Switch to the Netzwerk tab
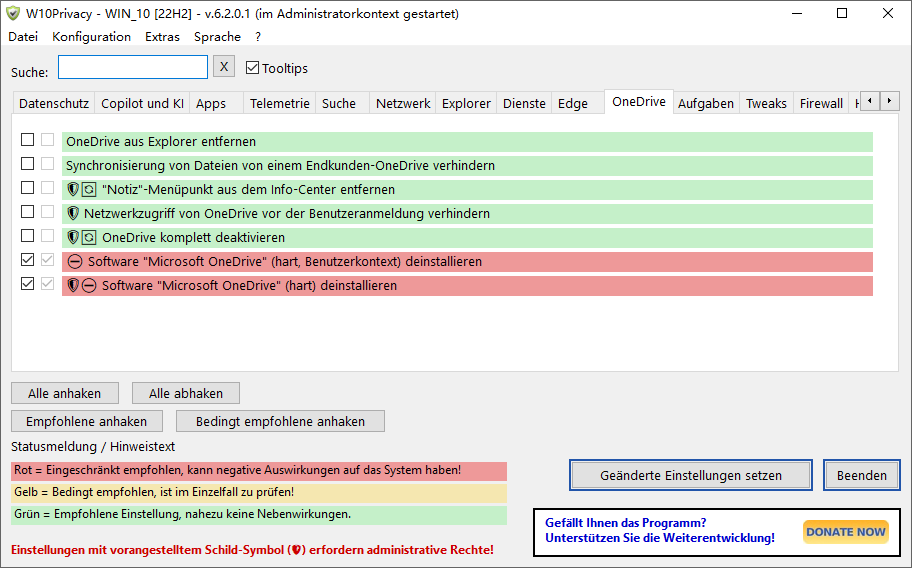 [x=403, y=103]
